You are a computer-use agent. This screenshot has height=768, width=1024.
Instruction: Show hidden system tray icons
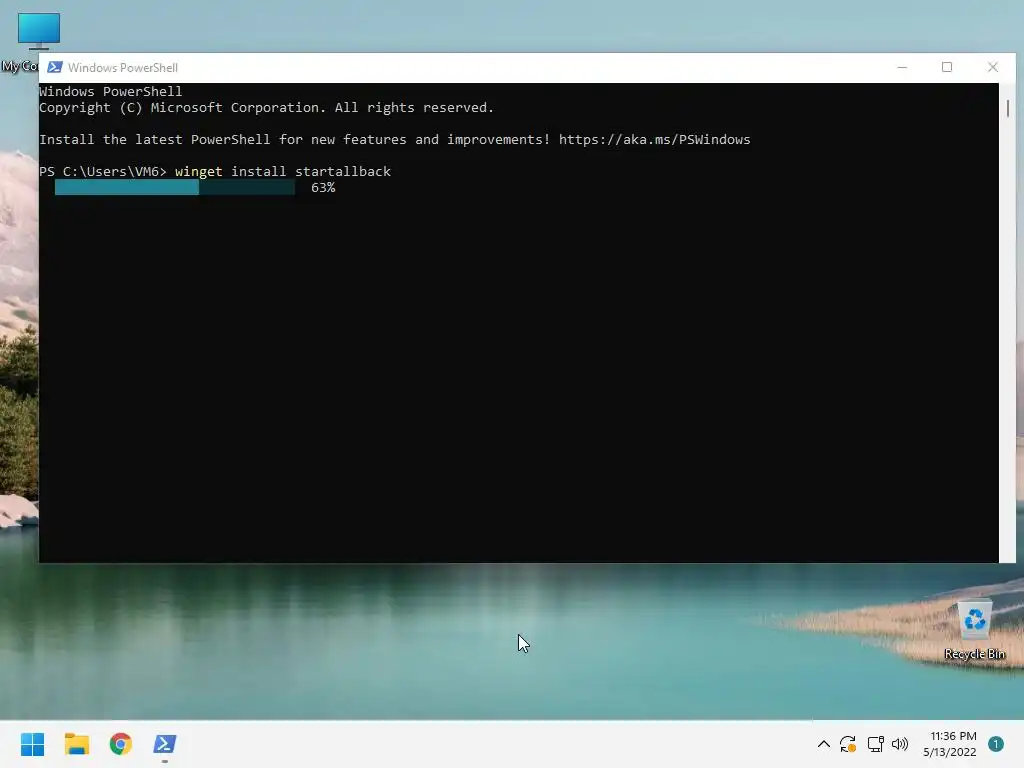[824, 744]
